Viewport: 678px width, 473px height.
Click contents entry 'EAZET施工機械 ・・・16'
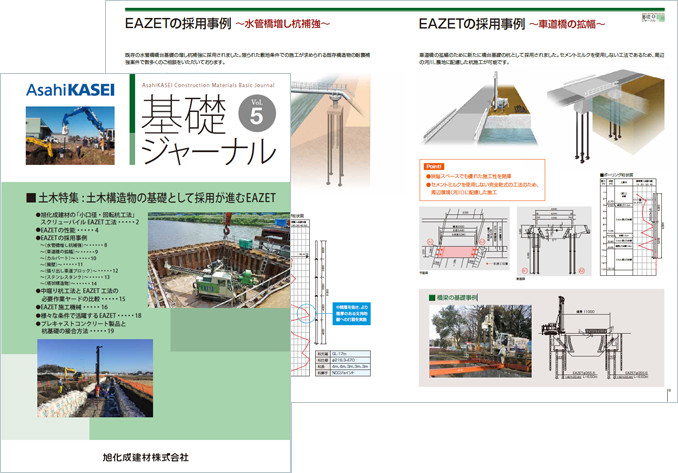point(72,307)
